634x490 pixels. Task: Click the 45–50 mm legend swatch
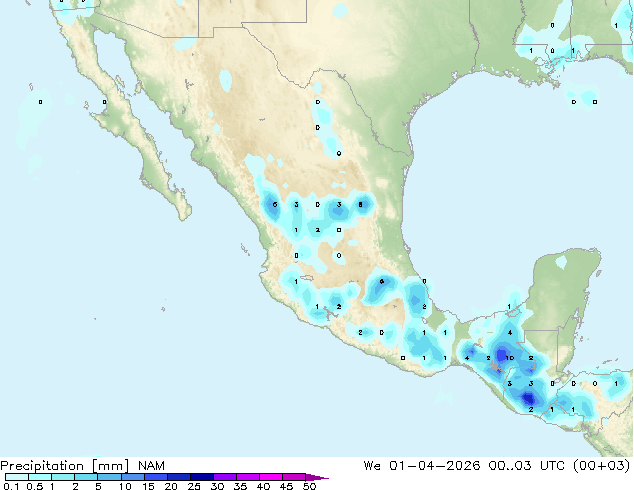(294, 477)
